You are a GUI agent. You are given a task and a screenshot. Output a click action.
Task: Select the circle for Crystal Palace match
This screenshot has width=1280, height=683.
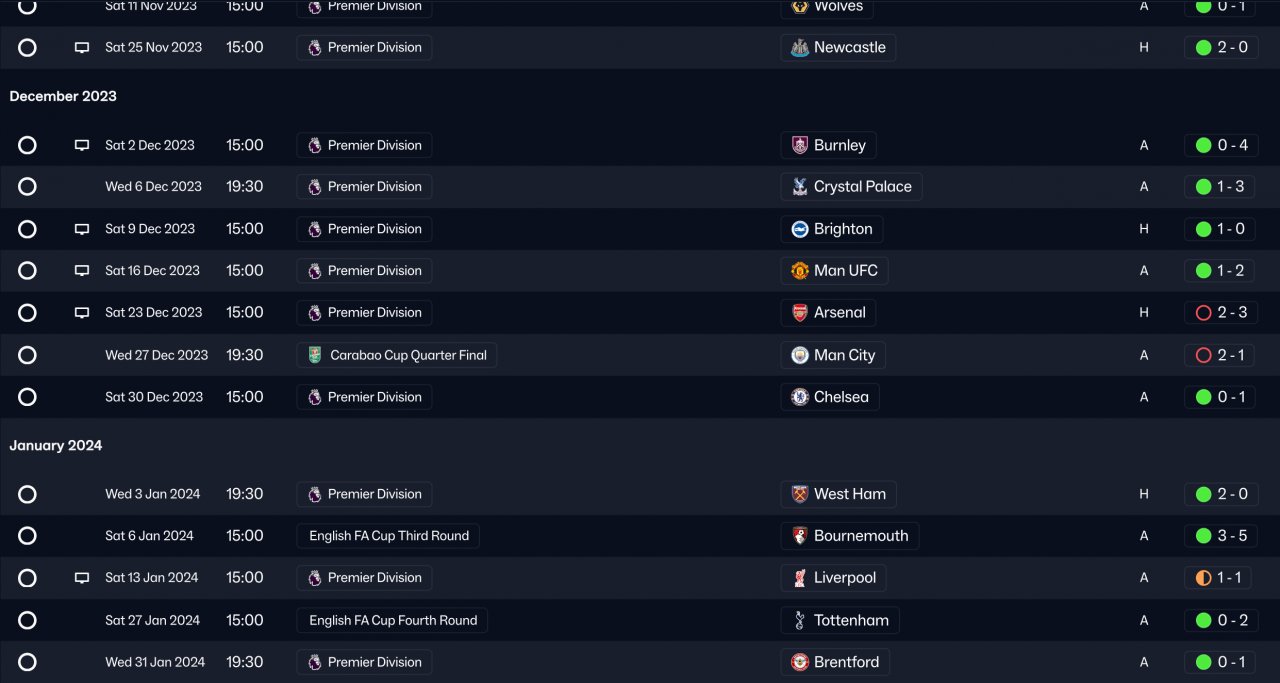(x=27, y=187)
